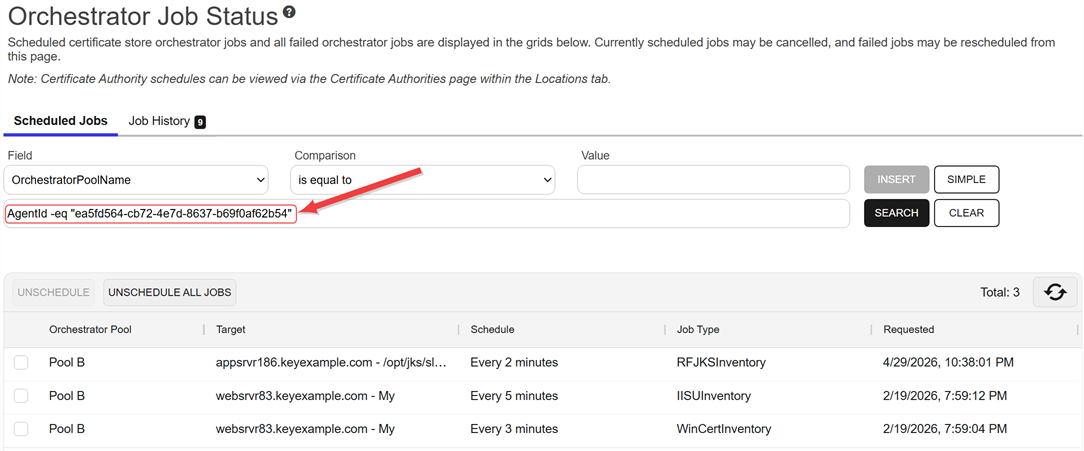The height and width of the screenshot is (451, 1084).
Task: Open the help icon beside Orchestrator Job Status
Action: pyautogui.click(x=290, y=12)
